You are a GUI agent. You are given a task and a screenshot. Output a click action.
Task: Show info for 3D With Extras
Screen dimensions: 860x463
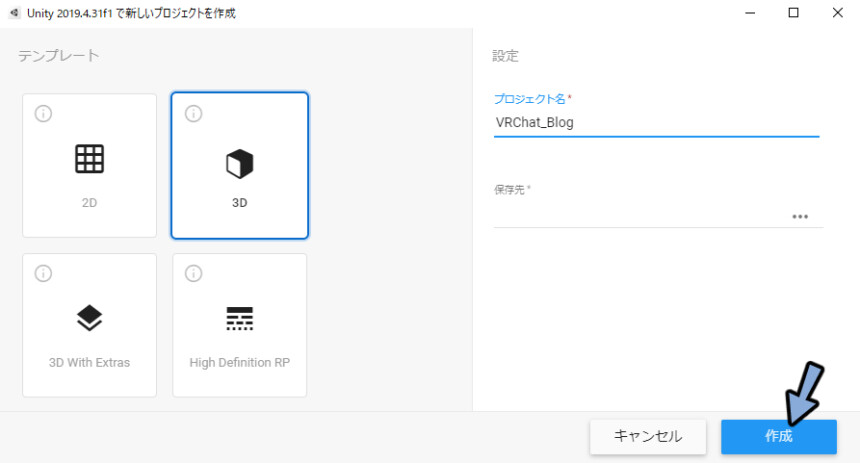[43, 273]
